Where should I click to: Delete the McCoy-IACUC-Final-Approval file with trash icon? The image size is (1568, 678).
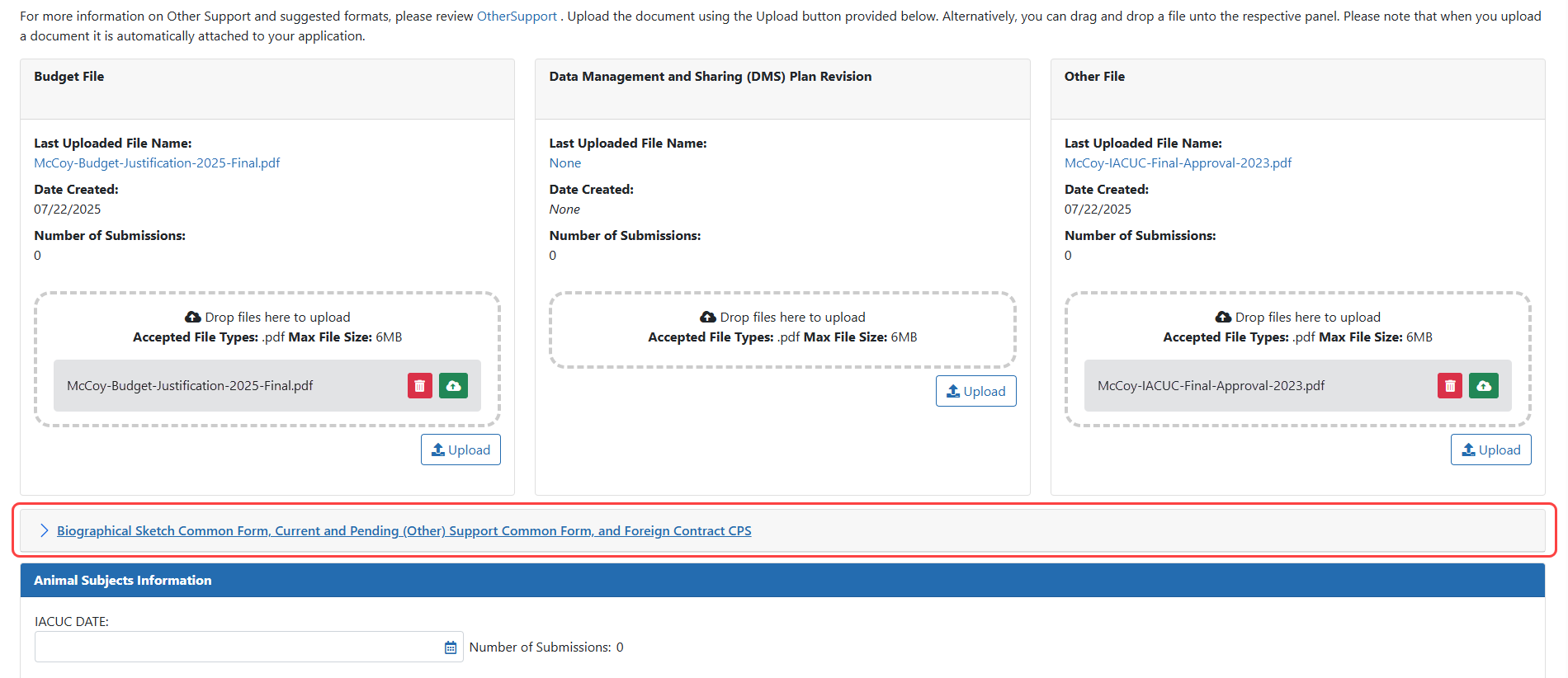[1449, 386]
